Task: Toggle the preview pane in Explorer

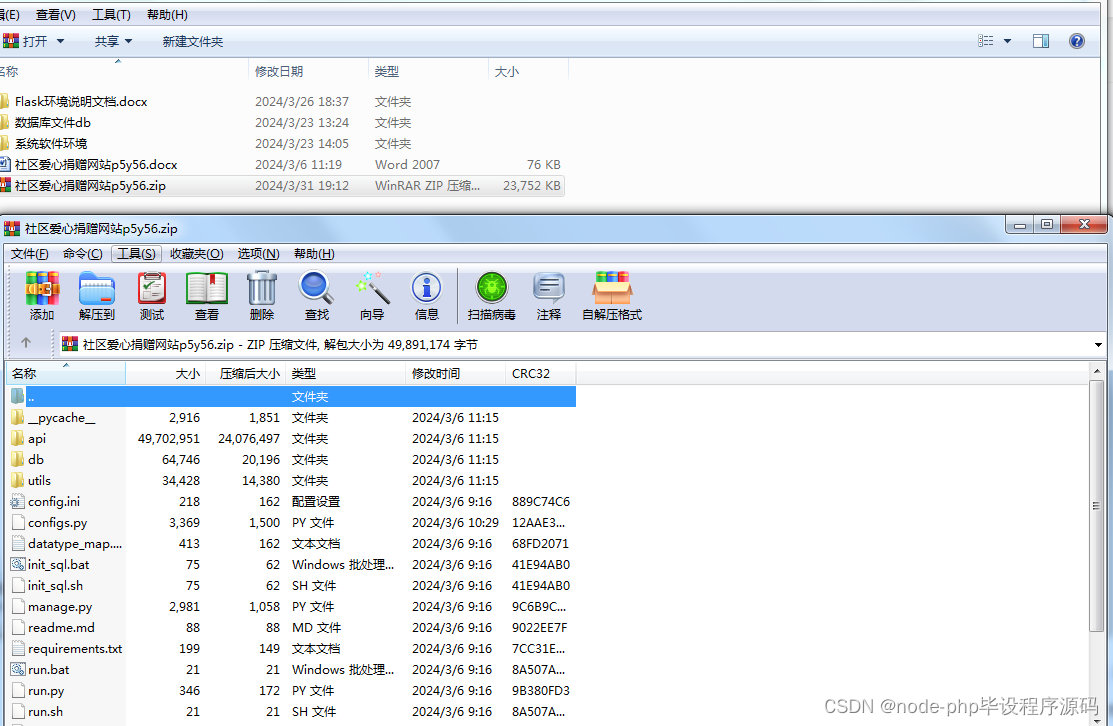Action: pos(1040,41)
